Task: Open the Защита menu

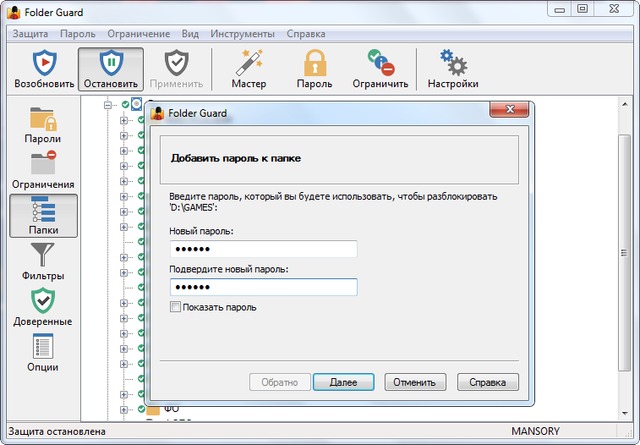Action: (31, 33)
